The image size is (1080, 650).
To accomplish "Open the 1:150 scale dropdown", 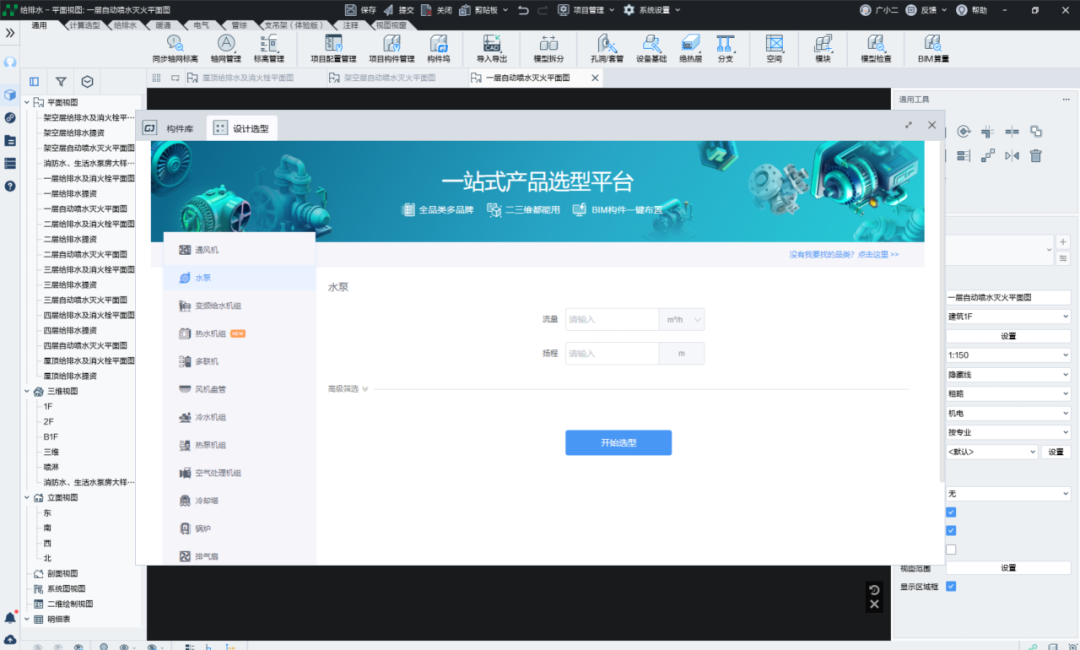I will point(1008,355).
